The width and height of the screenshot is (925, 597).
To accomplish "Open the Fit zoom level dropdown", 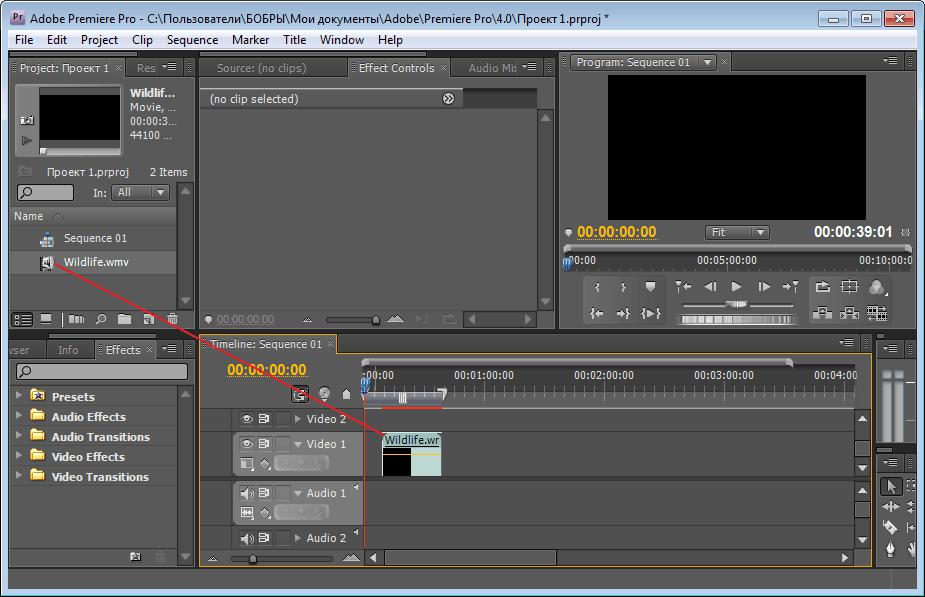I will [x=737, y=232].
